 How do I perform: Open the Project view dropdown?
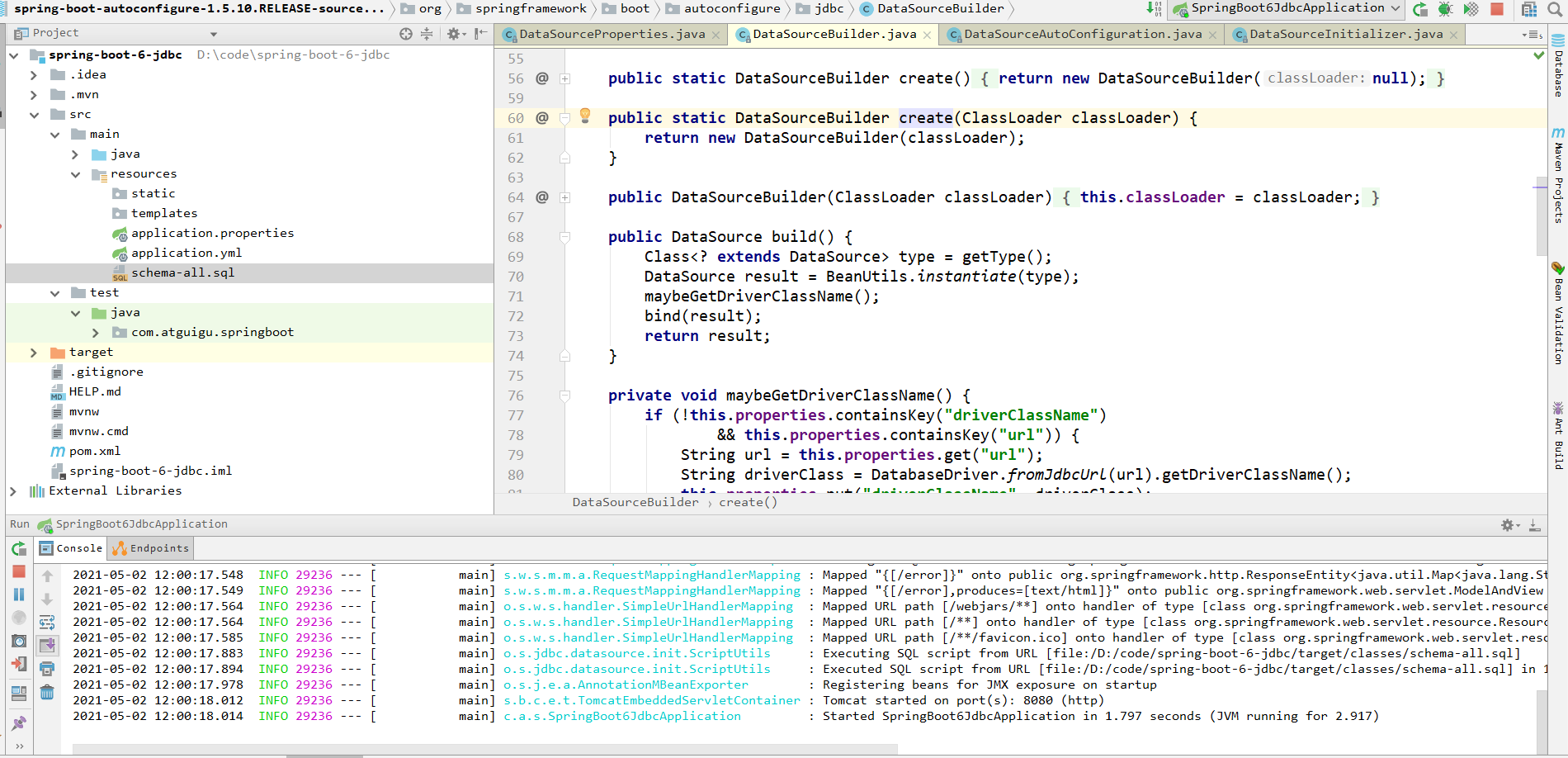[214, 34]
